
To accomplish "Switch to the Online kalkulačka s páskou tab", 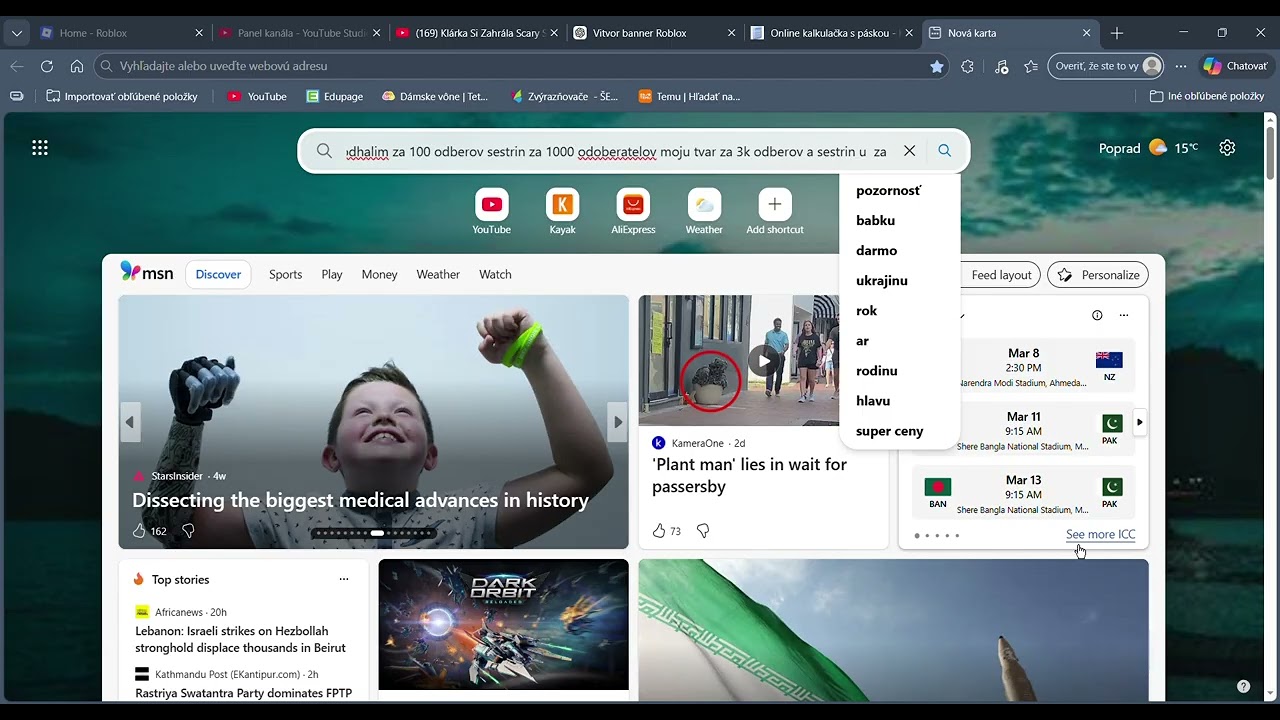I will pyautogui.click(x=833, y=33).
